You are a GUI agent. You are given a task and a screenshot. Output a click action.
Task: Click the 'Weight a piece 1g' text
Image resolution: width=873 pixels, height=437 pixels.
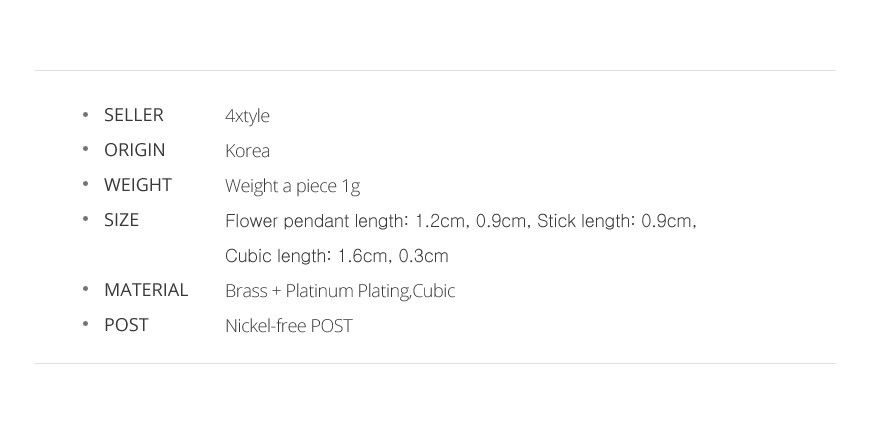pyautogui.click(x=292, y=186)
